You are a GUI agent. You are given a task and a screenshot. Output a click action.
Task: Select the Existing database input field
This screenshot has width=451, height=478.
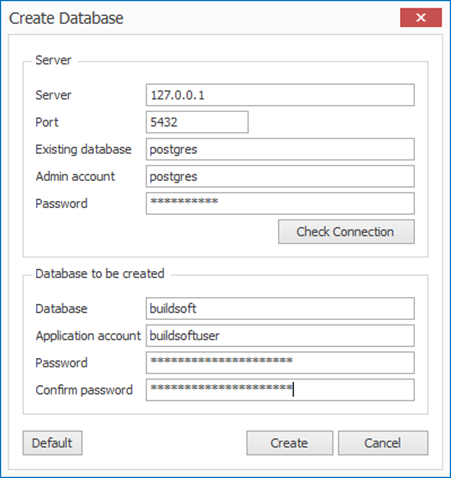click(280, 149)
